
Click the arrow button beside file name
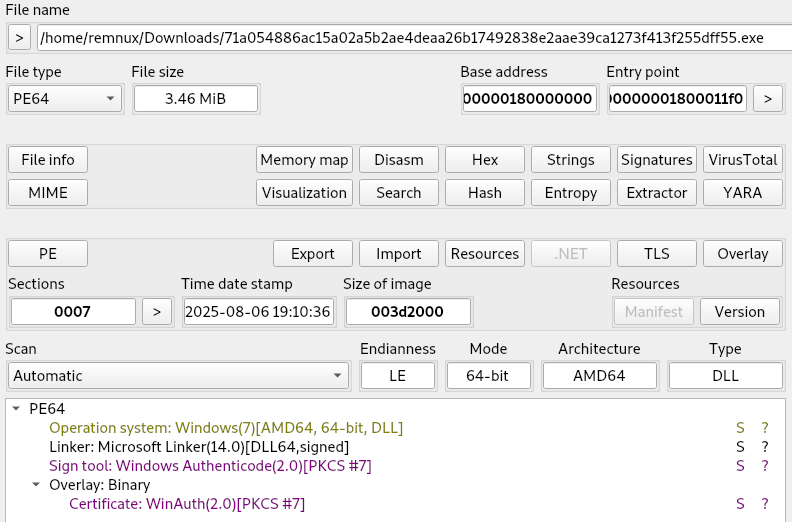point(19,38)
